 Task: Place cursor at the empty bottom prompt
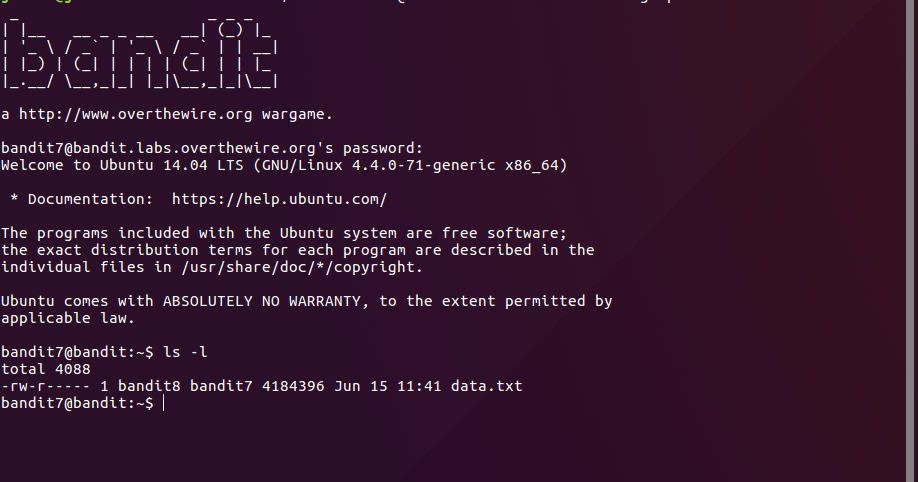point(164,403)
